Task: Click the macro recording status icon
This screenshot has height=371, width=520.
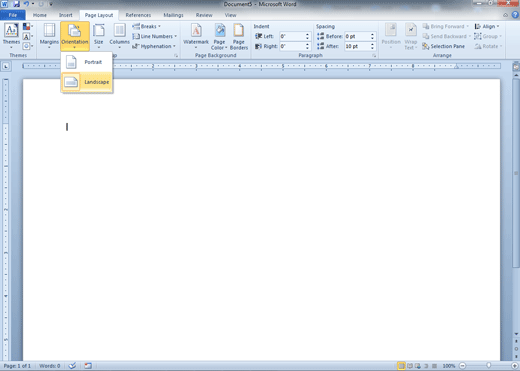Action: (88, 366)
